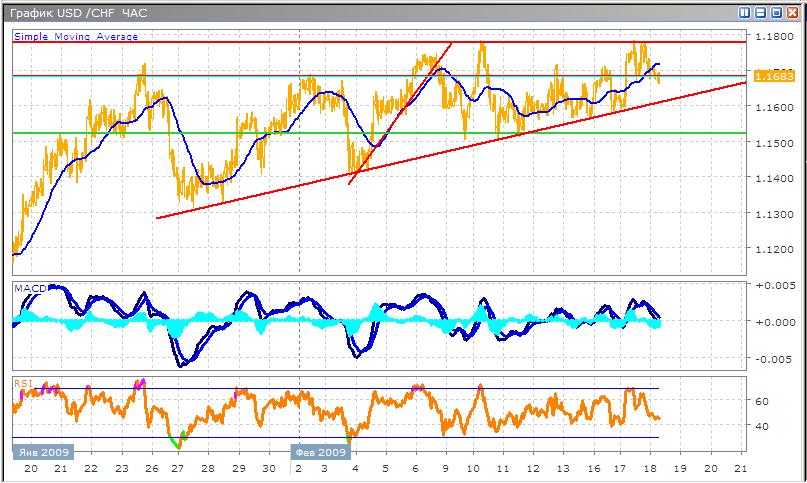Close the USD/CHF chart window
Image resolution: width=807 pixels, height=483 pixels.
coord(793,12)
